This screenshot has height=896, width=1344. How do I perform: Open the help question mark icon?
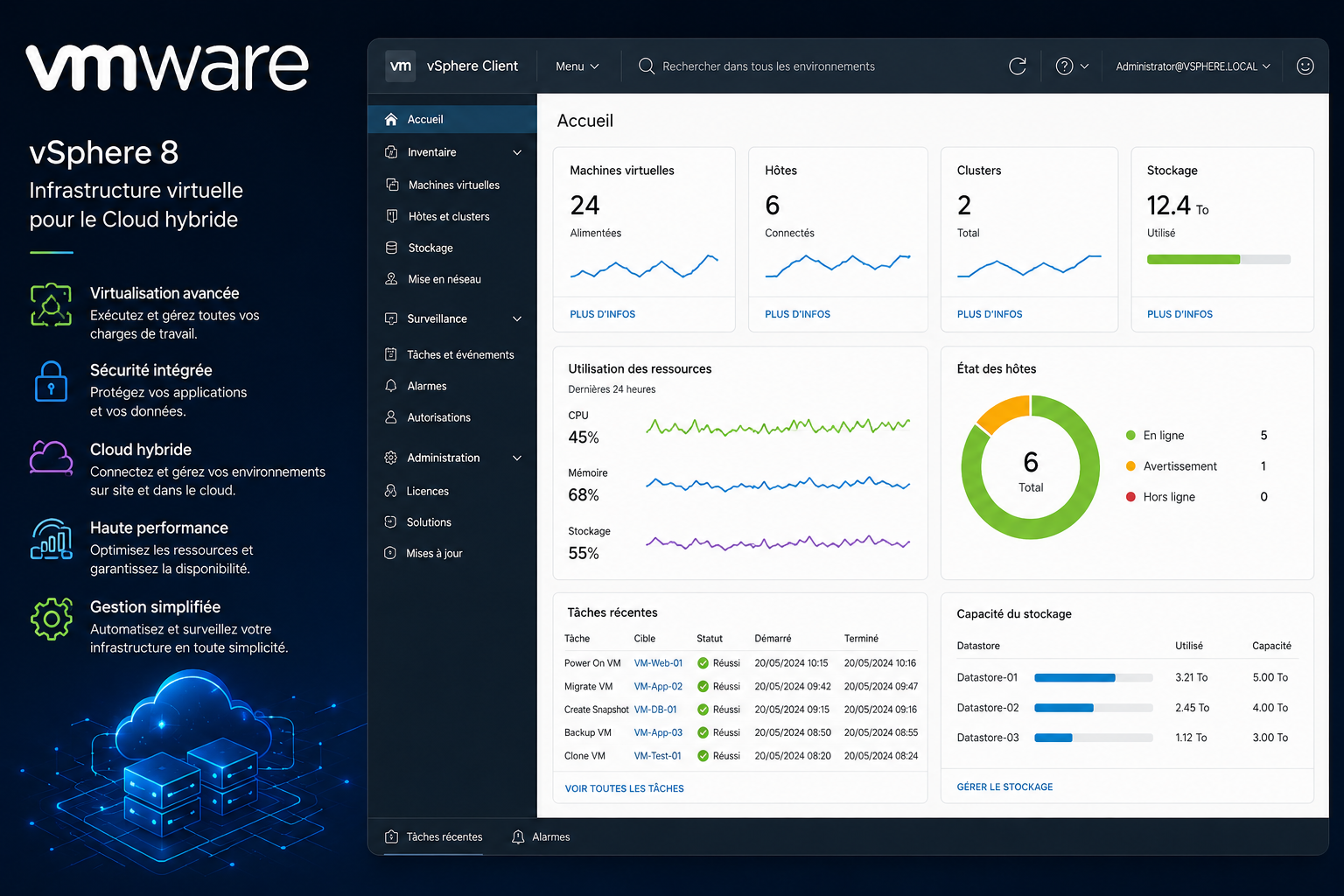pyautogui.click(x=1064, y=66)
